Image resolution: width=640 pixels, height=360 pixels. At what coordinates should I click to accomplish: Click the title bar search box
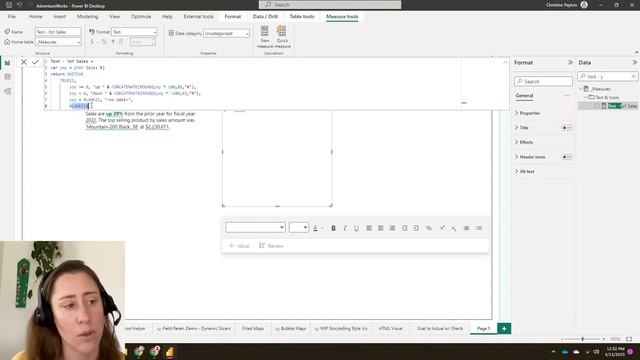click(330, 4)
